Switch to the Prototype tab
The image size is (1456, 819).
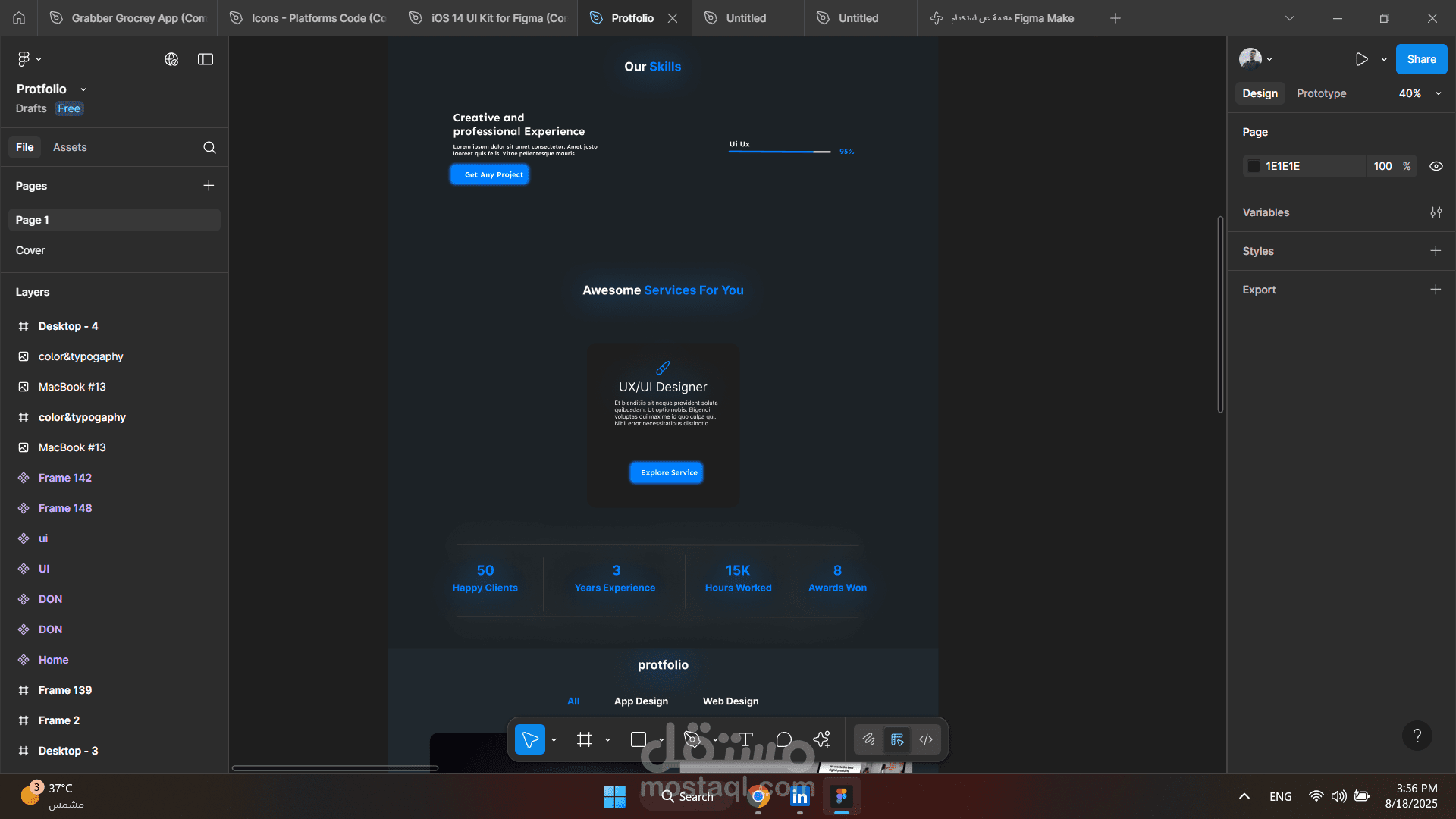(1321, 93)
